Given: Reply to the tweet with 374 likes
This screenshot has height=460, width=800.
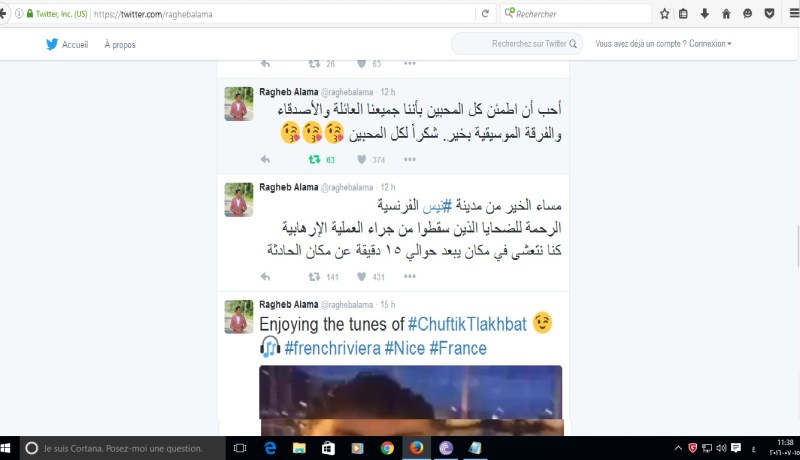Looking at the screenshot, I should point(265,160).
